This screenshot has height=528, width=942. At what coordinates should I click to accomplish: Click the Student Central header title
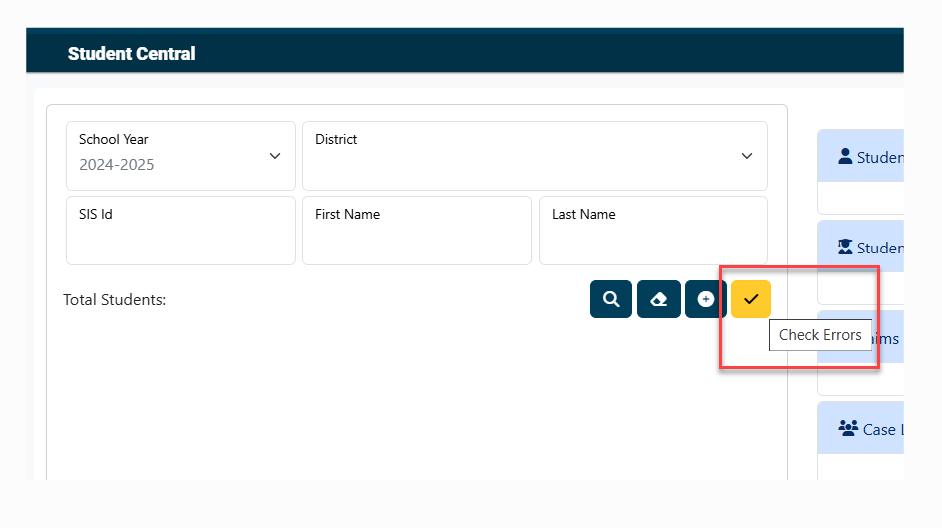coord(132,53)
